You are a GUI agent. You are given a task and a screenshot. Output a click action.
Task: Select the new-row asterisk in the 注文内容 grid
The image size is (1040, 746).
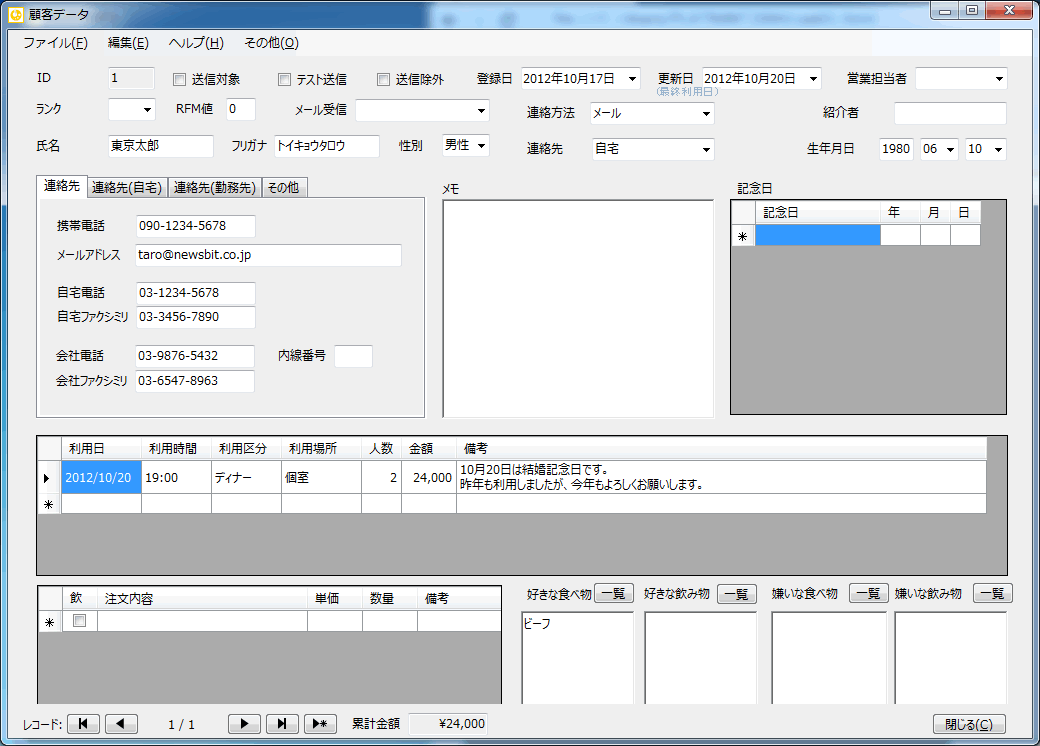coord(50,622)
